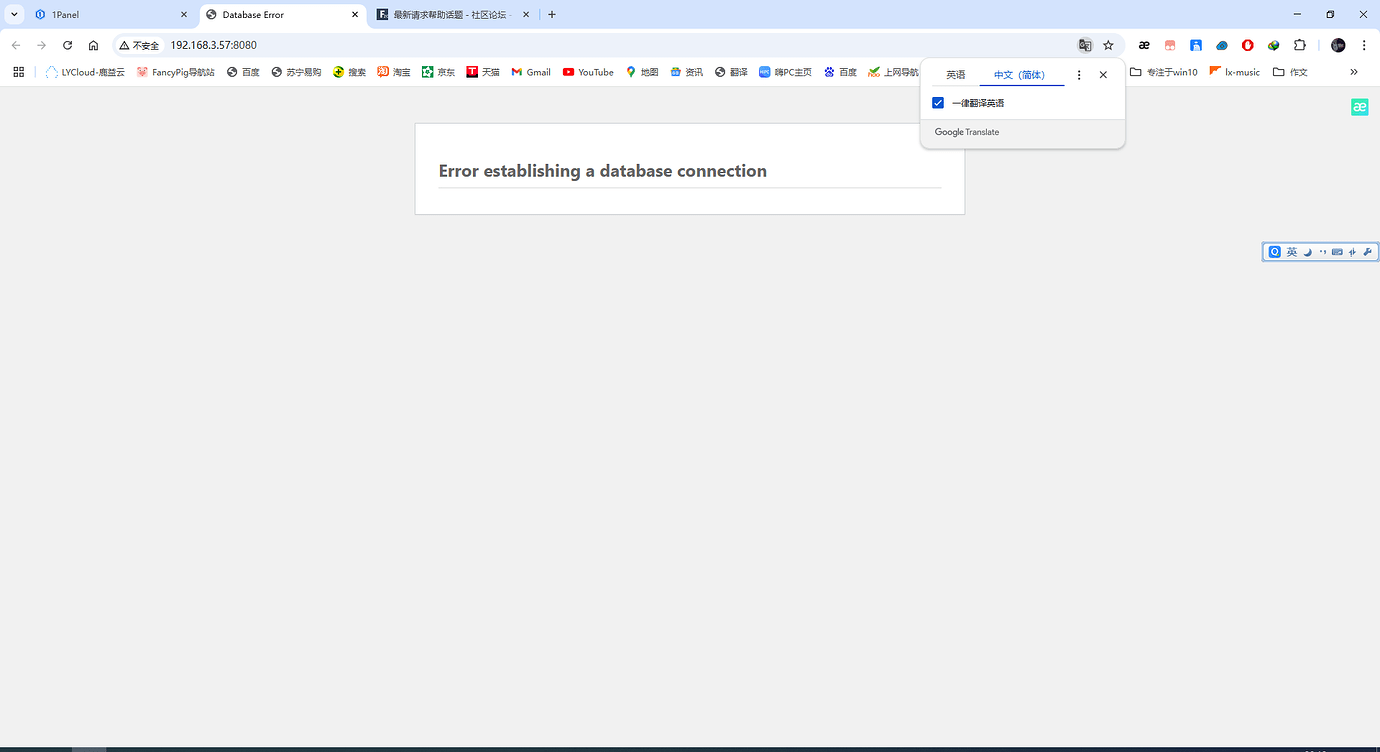Click the user profile avatar
Screen dimensions: 1380x752
click(x=1338, y=45)
